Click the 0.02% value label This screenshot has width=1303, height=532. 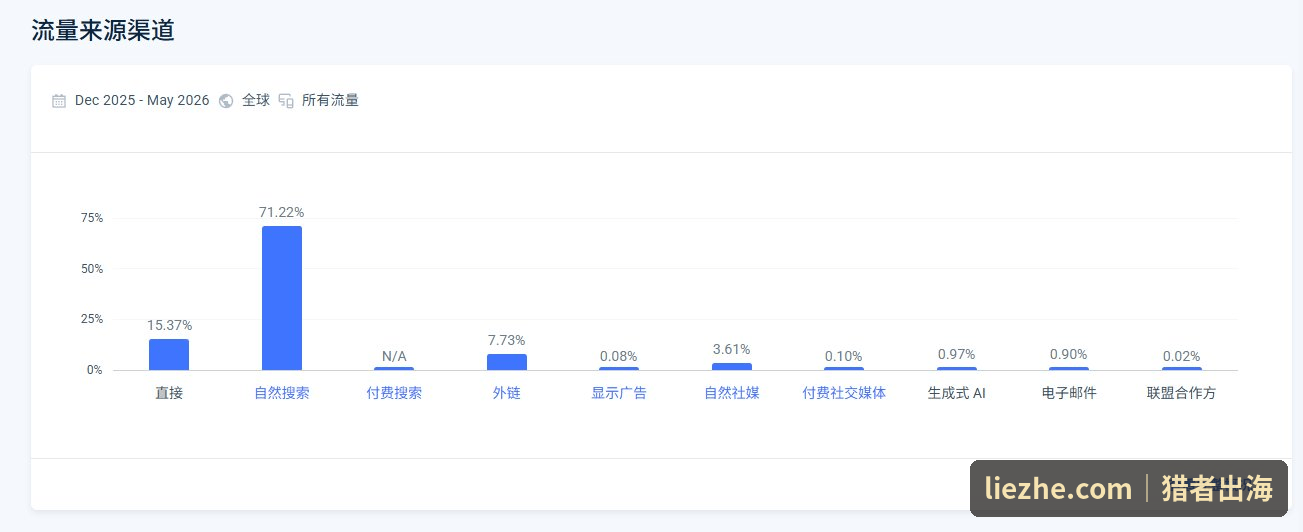(1182, 356)
